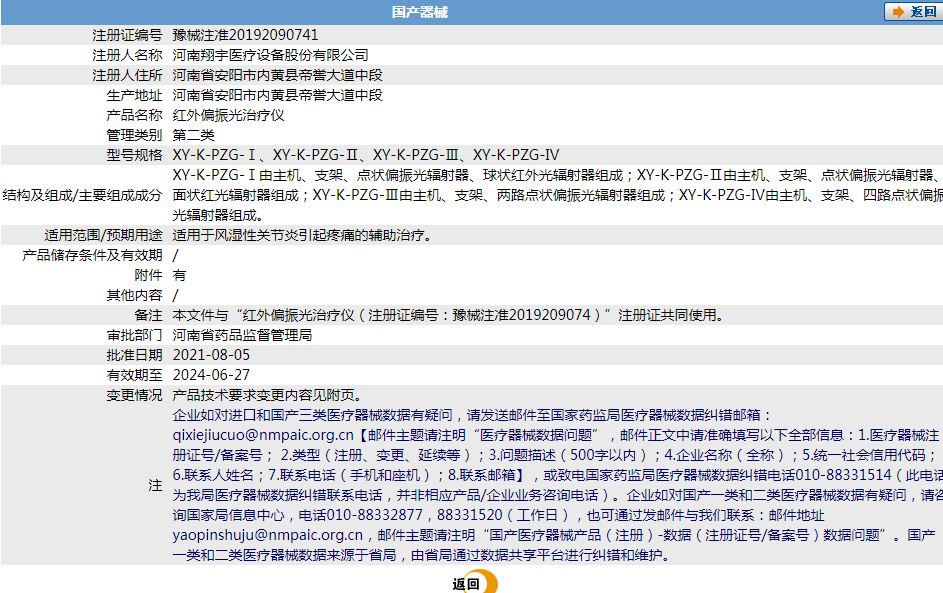Select the 其他内容 field label
This screenshot has height=593, width=943.
point(135,295)
